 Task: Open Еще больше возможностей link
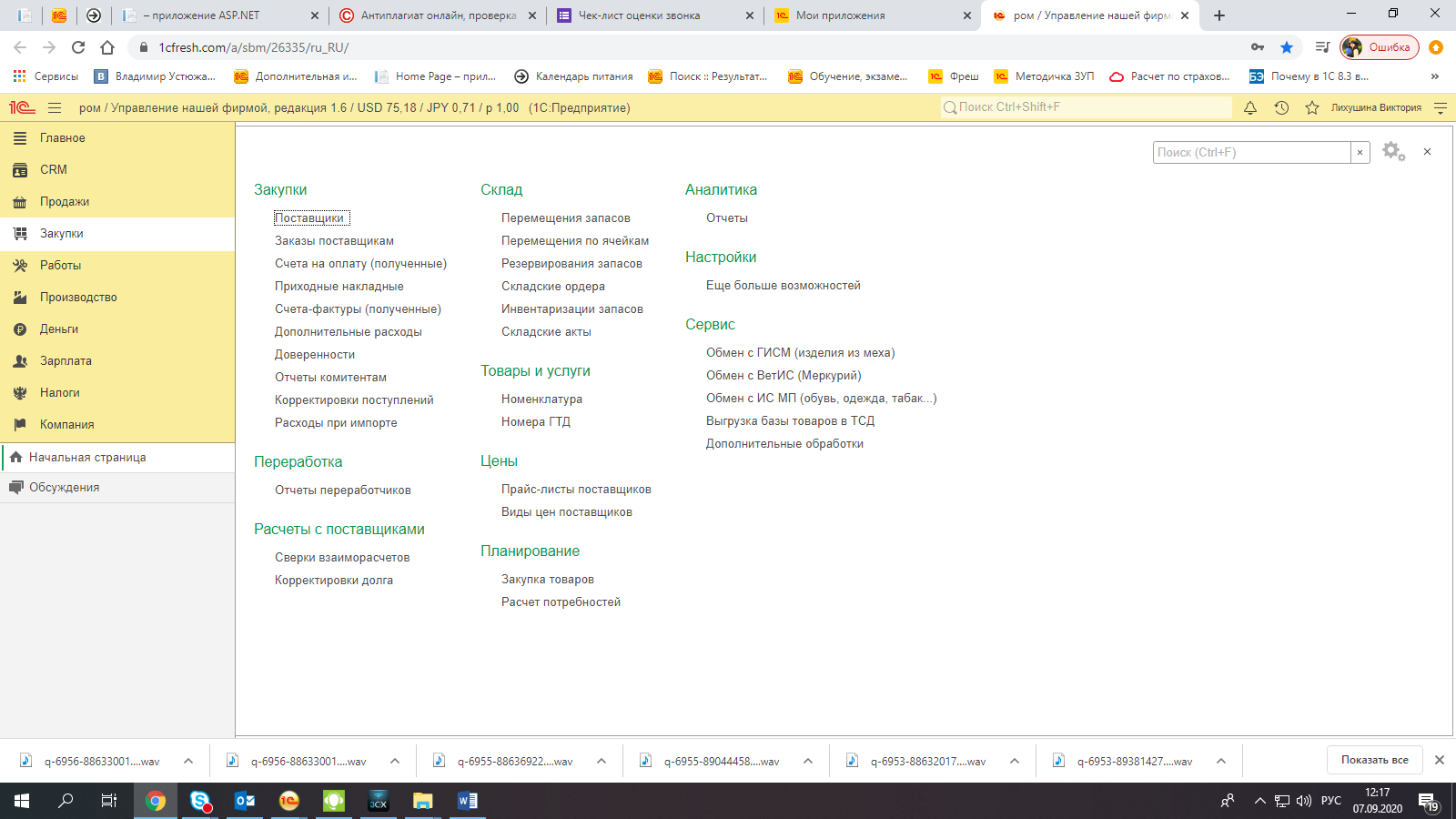(783, 286)
